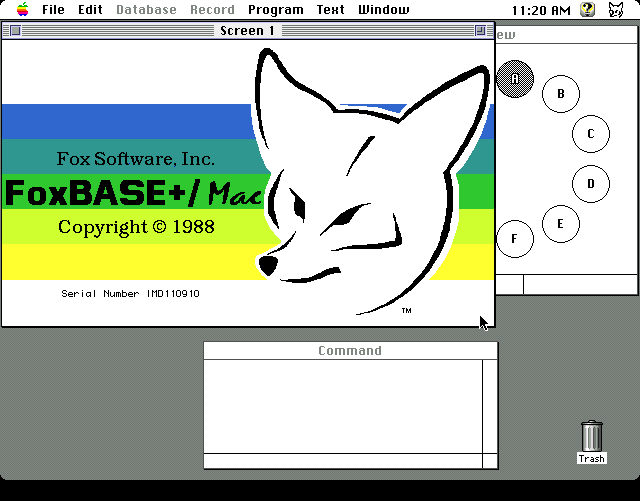Select work area E in View window
Image resolution: width=640 pixels, height=501 pixels.
click(560, 224)
